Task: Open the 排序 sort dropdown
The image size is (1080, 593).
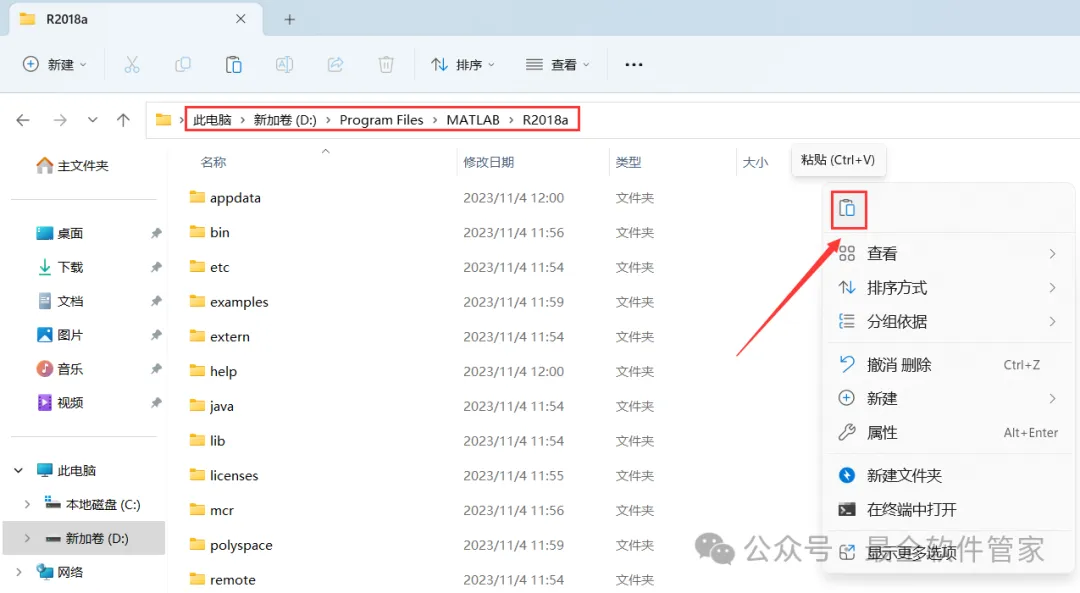Action: (x=463, y=65)
